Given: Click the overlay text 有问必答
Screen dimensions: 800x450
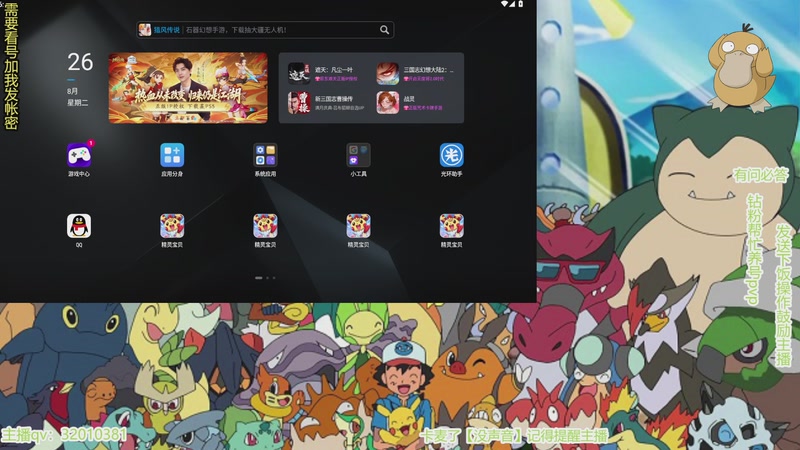Looking at the screenshot, I should pos(761,176).
